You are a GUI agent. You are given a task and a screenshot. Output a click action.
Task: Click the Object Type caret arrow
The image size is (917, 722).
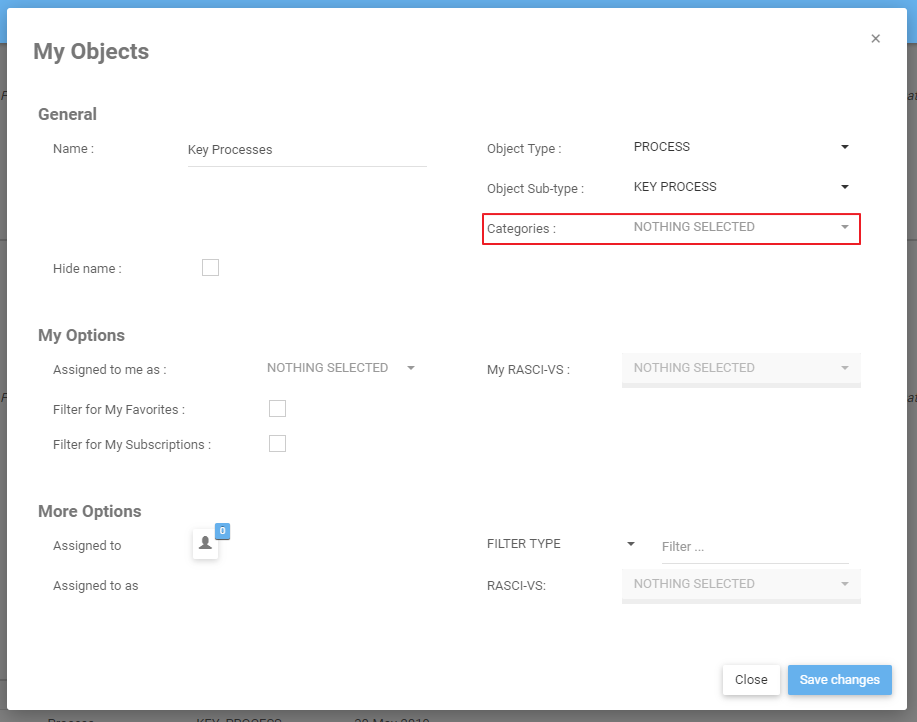click(845, 147)
